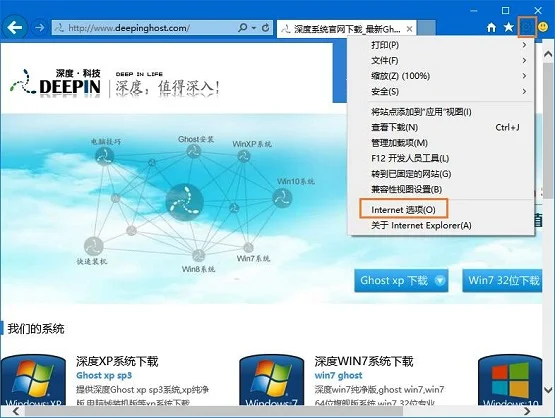
Task: Click the Win8系统 network node
Action: pyautogui.click(x=198, y=256)
